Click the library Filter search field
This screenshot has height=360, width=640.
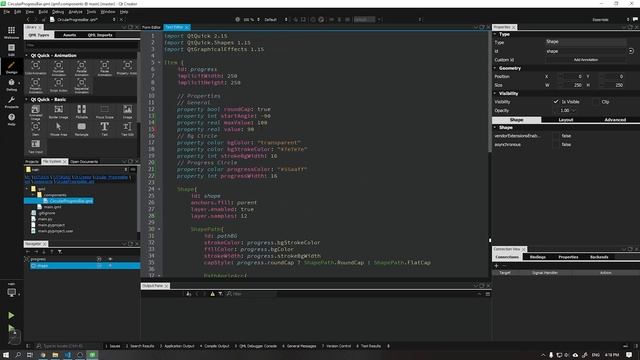[x=81, y=45]
